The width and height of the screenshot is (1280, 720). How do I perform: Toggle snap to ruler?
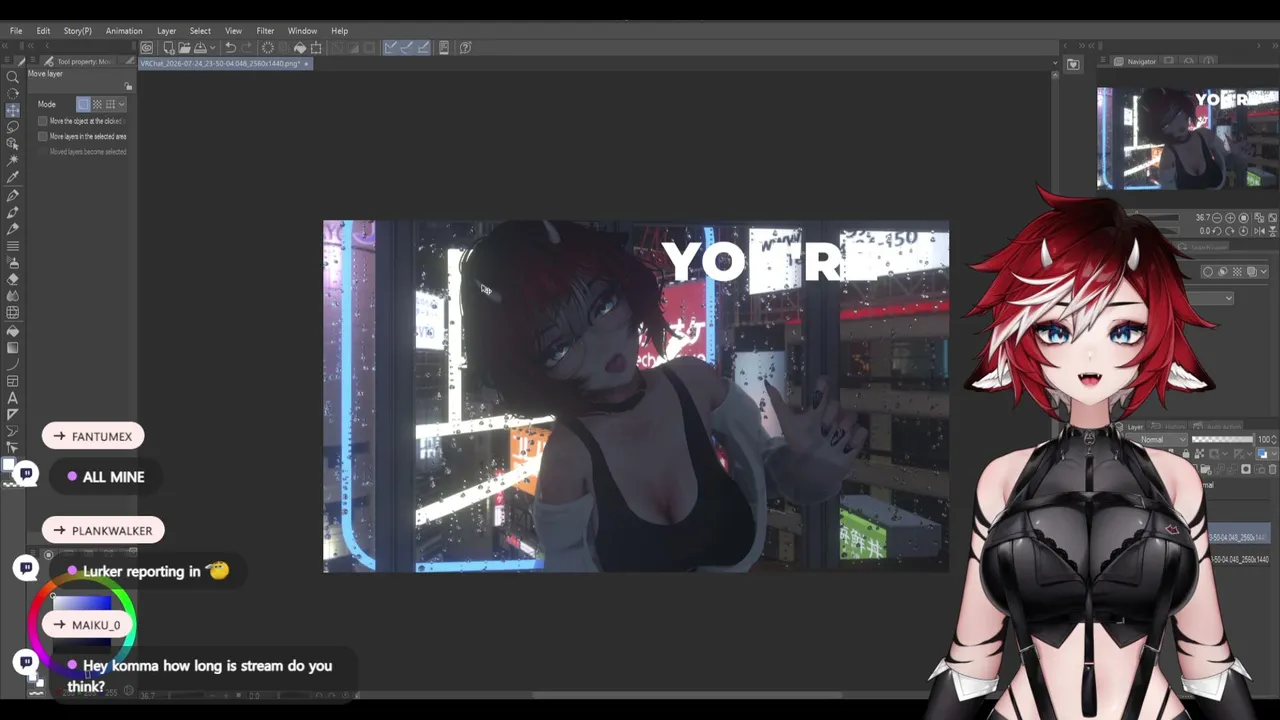coord(390,47)
